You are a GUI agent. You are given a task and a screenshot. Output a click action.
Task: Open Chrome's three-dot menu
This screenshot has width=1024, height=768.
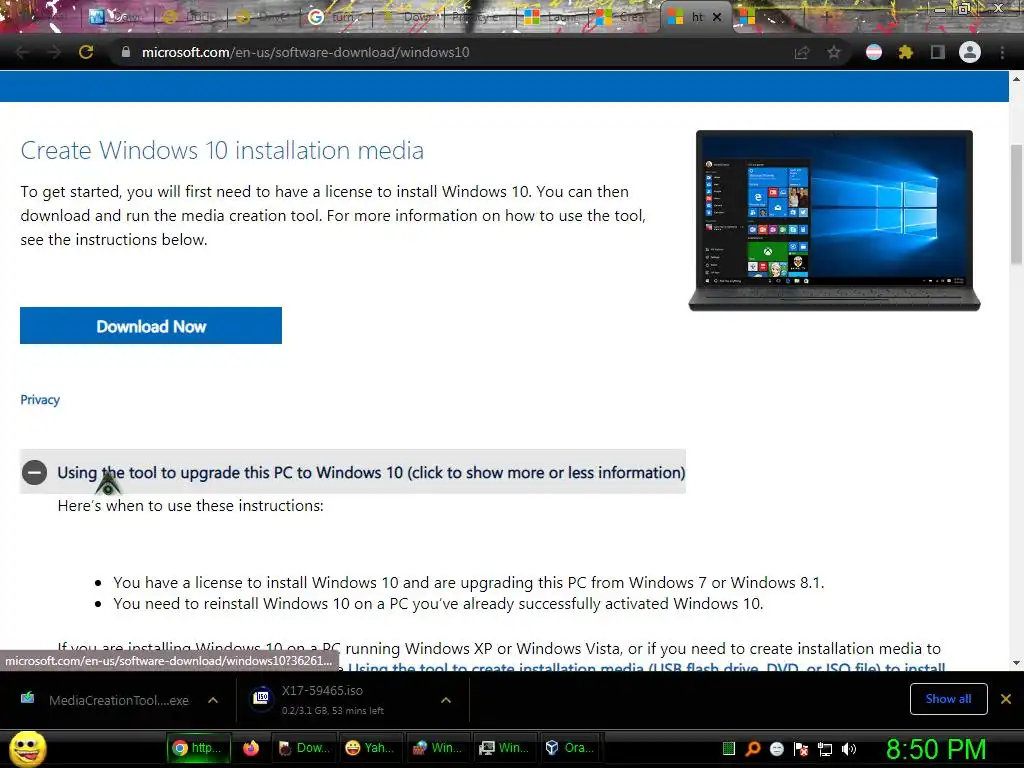1002,52
